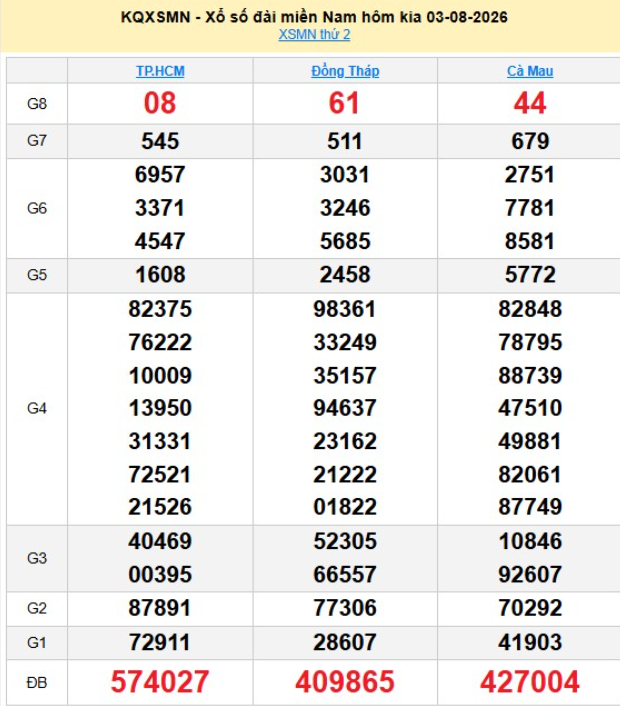The width and height of the screenshot is (620, 706).
Task: Click G6 number 6957
Action: pyautogui.click(x=160, y=175)
